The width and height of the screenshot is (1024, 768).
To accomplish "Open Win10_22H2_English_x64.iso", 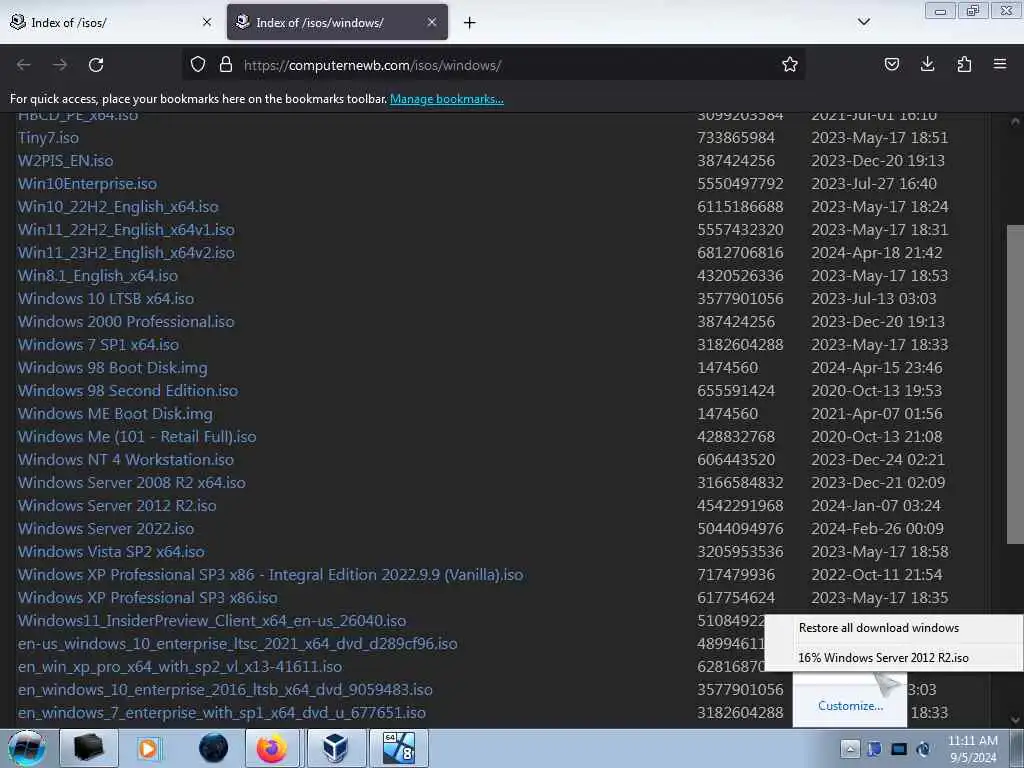I will (x=118, y=206).
